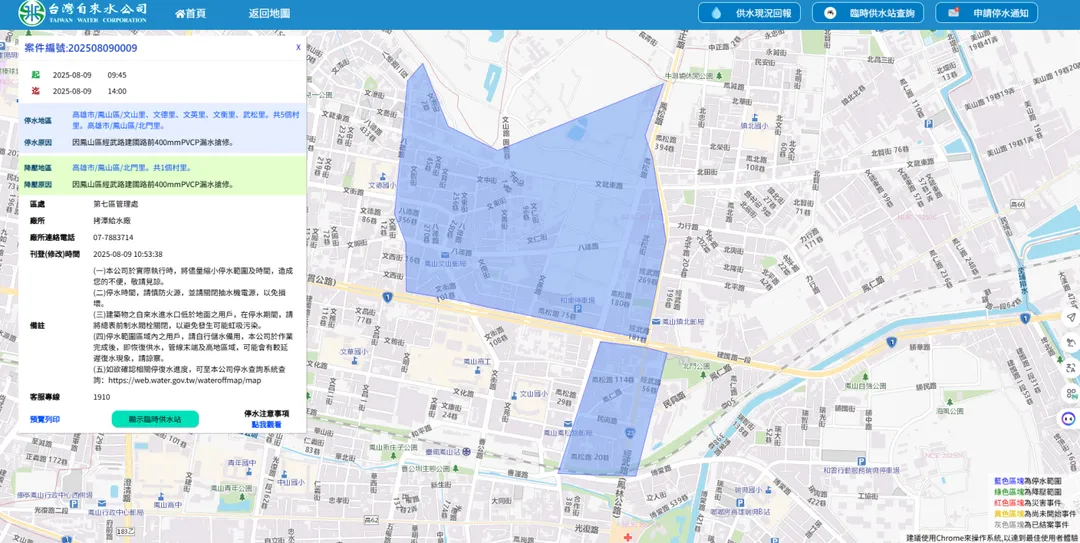
Task: Click the parking P marker near 鳳山路 110巷
Action: click(x=928, y=123)
